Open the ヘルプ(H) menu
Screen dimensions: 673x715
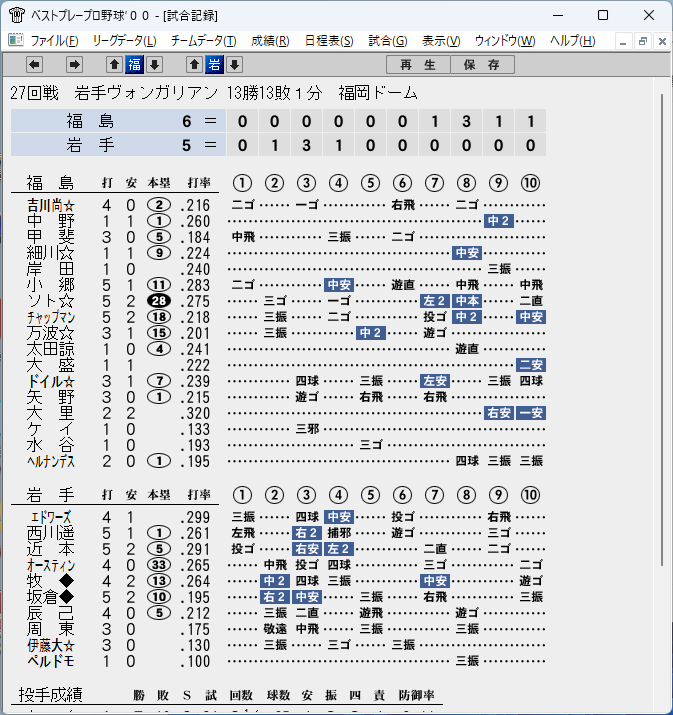[572, 41]
